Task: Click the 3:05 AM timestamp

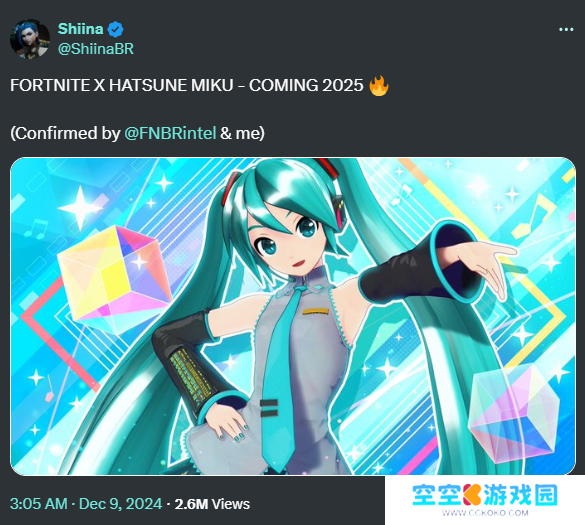Action: [39, 504]
